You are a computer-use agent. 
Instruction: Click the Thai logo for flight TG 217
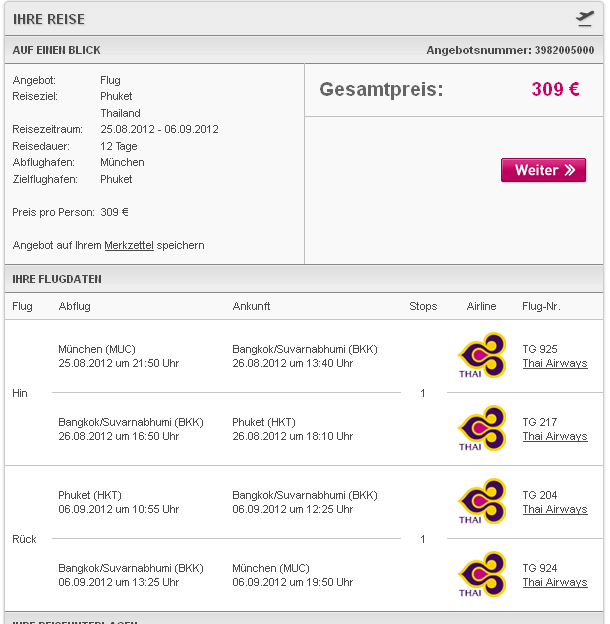tap(482, 428)
